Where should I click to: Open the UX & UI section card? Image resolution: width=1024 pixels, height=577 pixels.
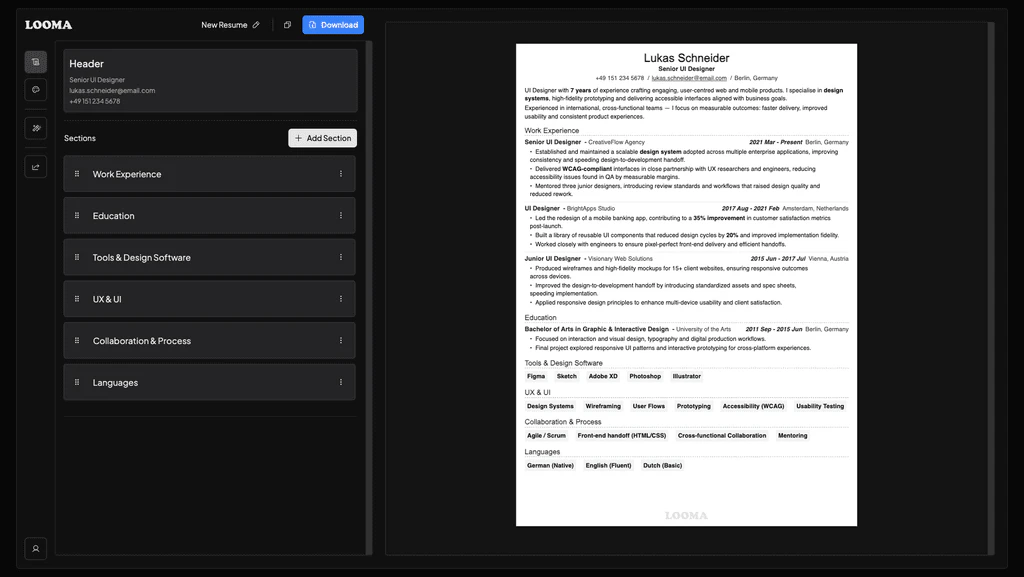(x=209, y=298)
